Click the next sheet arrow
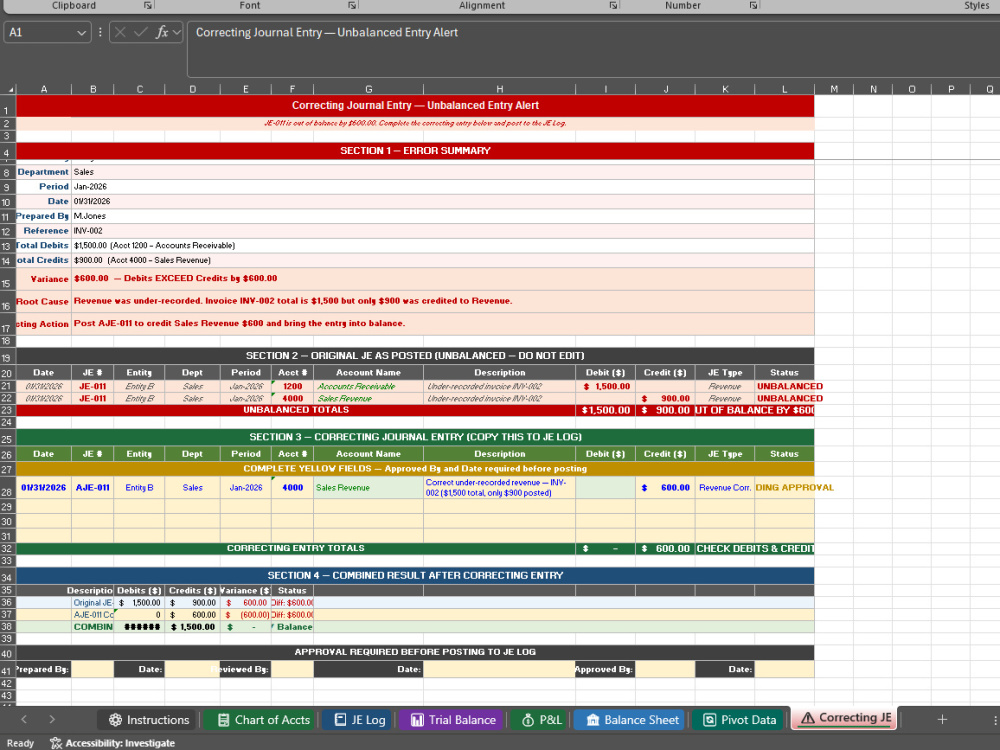This screenshot has height=750, width=1000. point(52,719)
